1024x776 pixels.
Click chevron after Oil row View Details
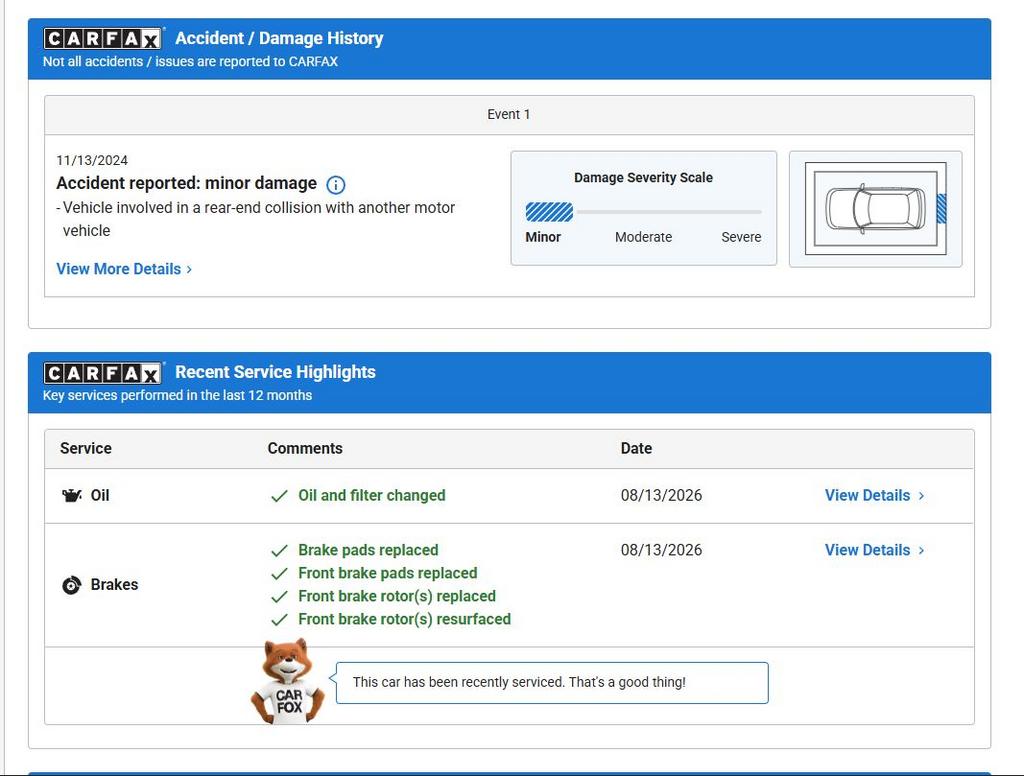pos(921,496)
